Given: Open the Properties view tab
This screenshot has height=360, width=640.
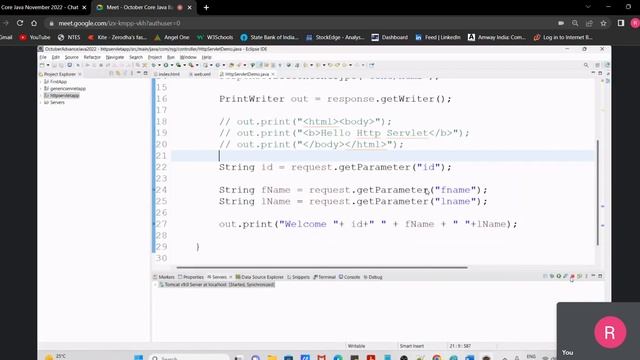Looking at the screenshot, I should tap(191, 277).
